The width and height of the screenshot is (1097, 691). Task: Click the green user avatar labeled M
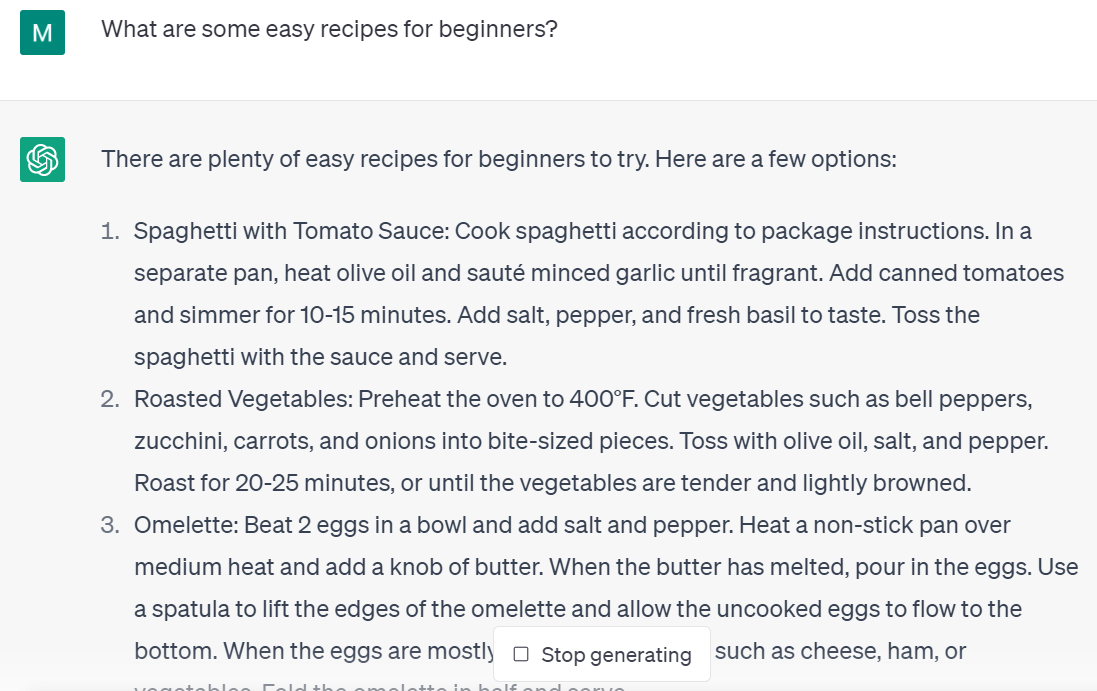point(42,32)
